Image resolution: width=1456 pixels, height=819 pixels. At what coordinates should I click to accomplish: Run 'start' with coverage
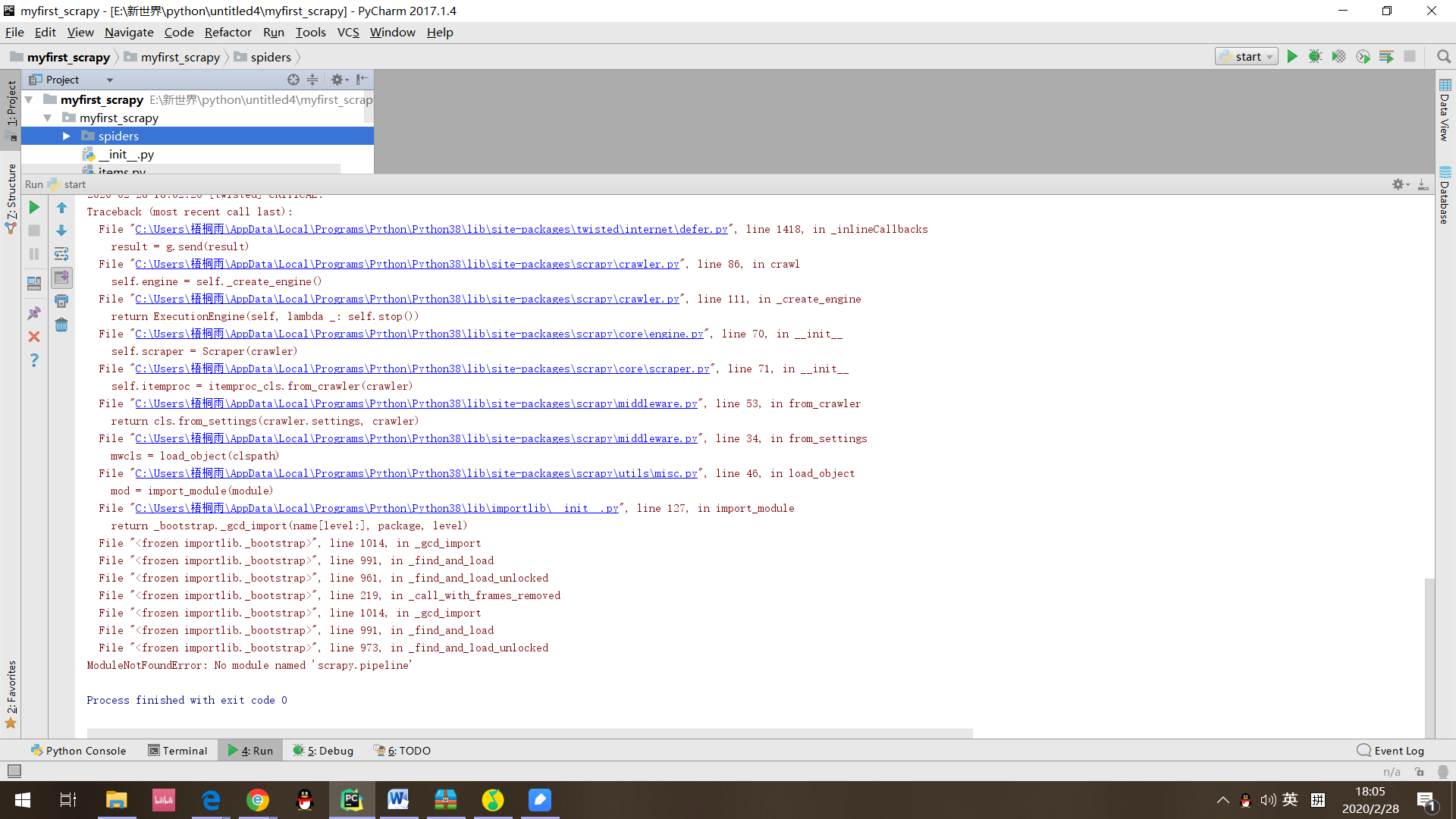1339,56
